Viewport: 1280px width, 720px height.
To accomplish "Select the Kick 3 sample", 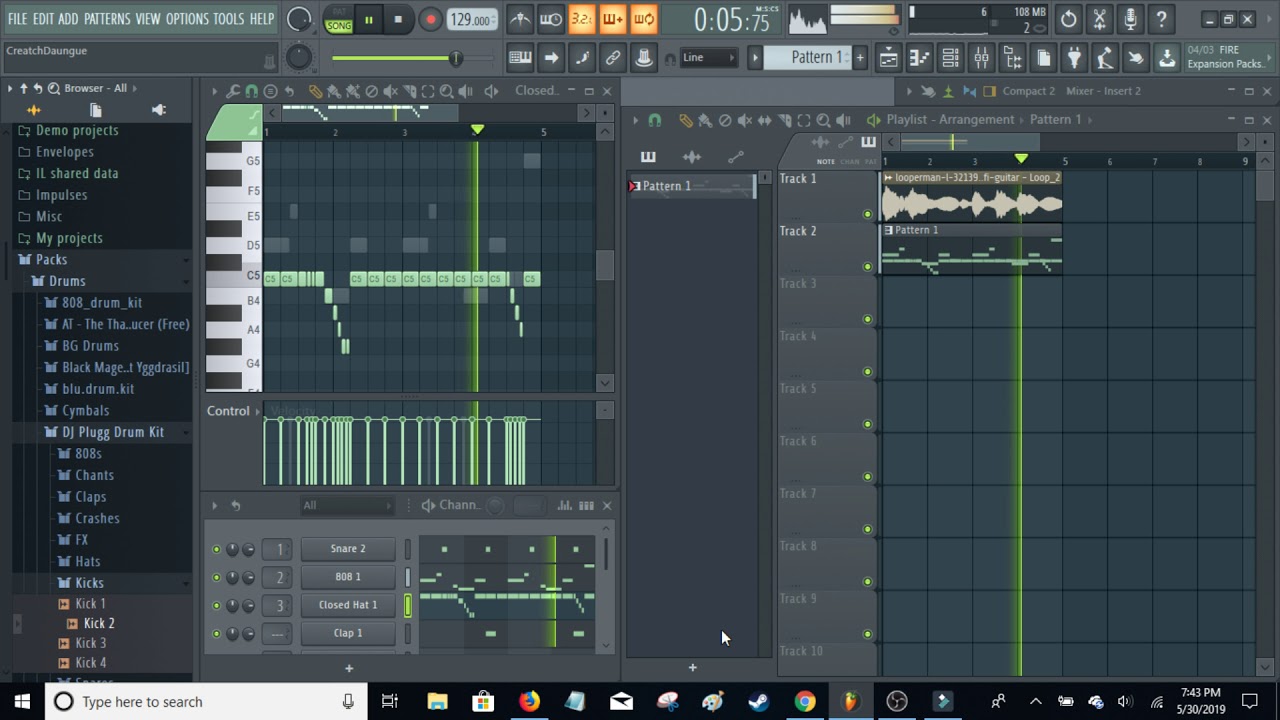I will [x=90, y=643].
